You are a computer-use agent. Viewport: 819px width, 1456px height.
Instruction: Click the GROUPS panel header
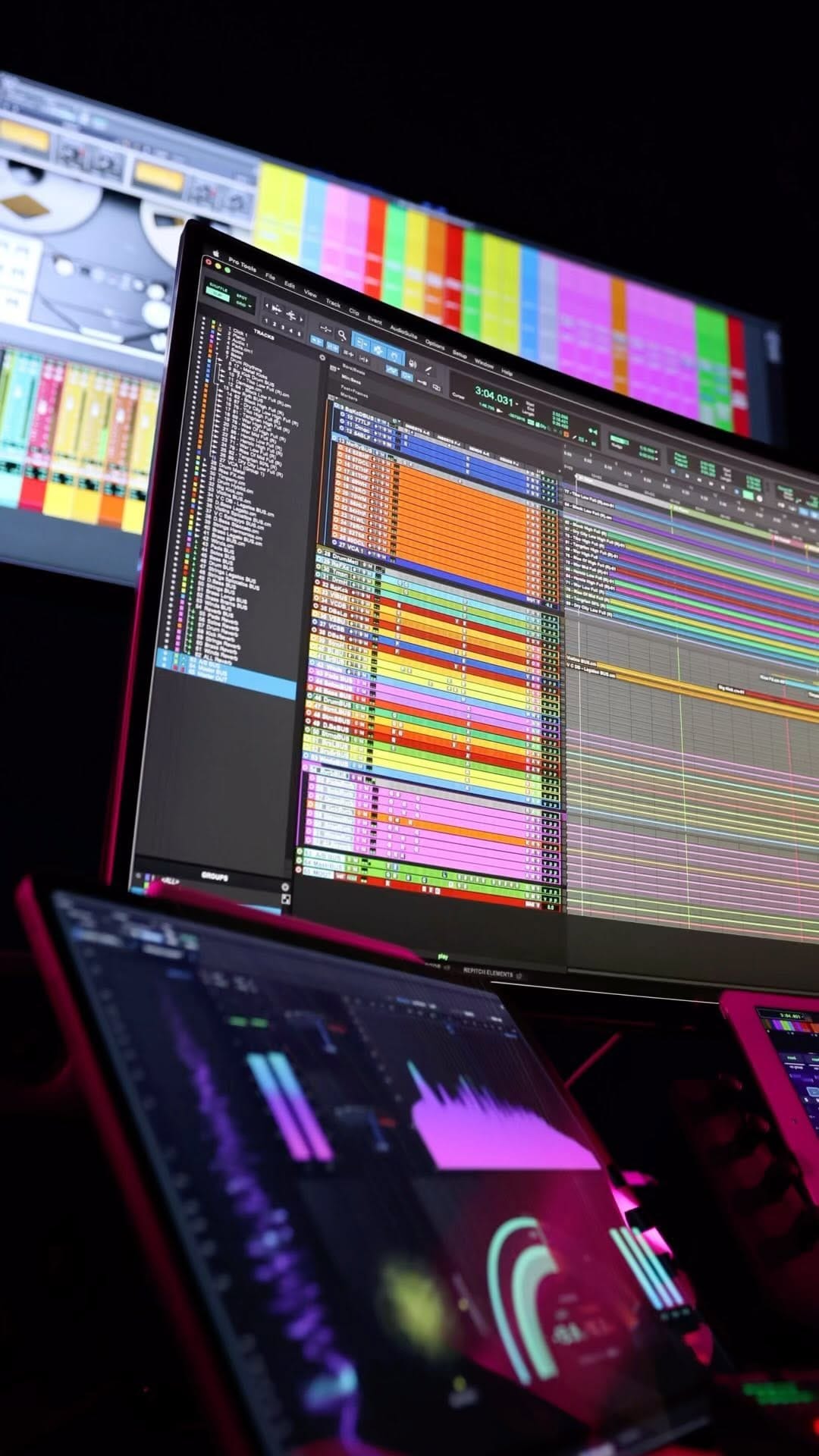pos(215,877)
